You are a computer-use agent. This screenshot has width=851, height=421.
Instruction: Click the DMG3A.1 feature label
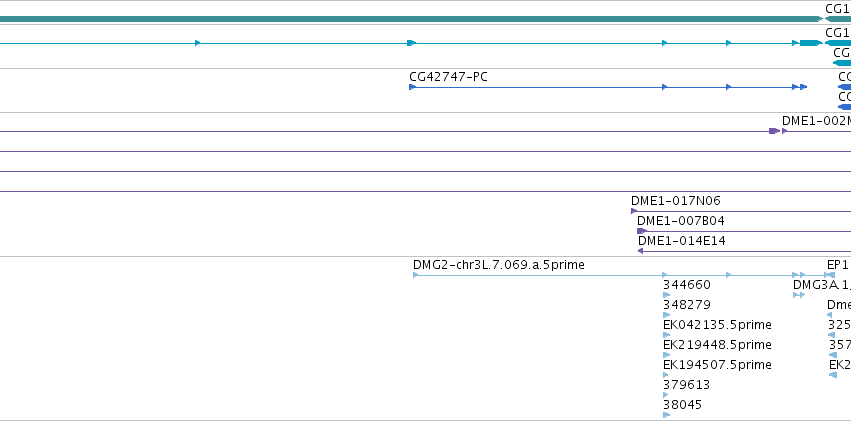pyautogui.click(x=822, y=285)
